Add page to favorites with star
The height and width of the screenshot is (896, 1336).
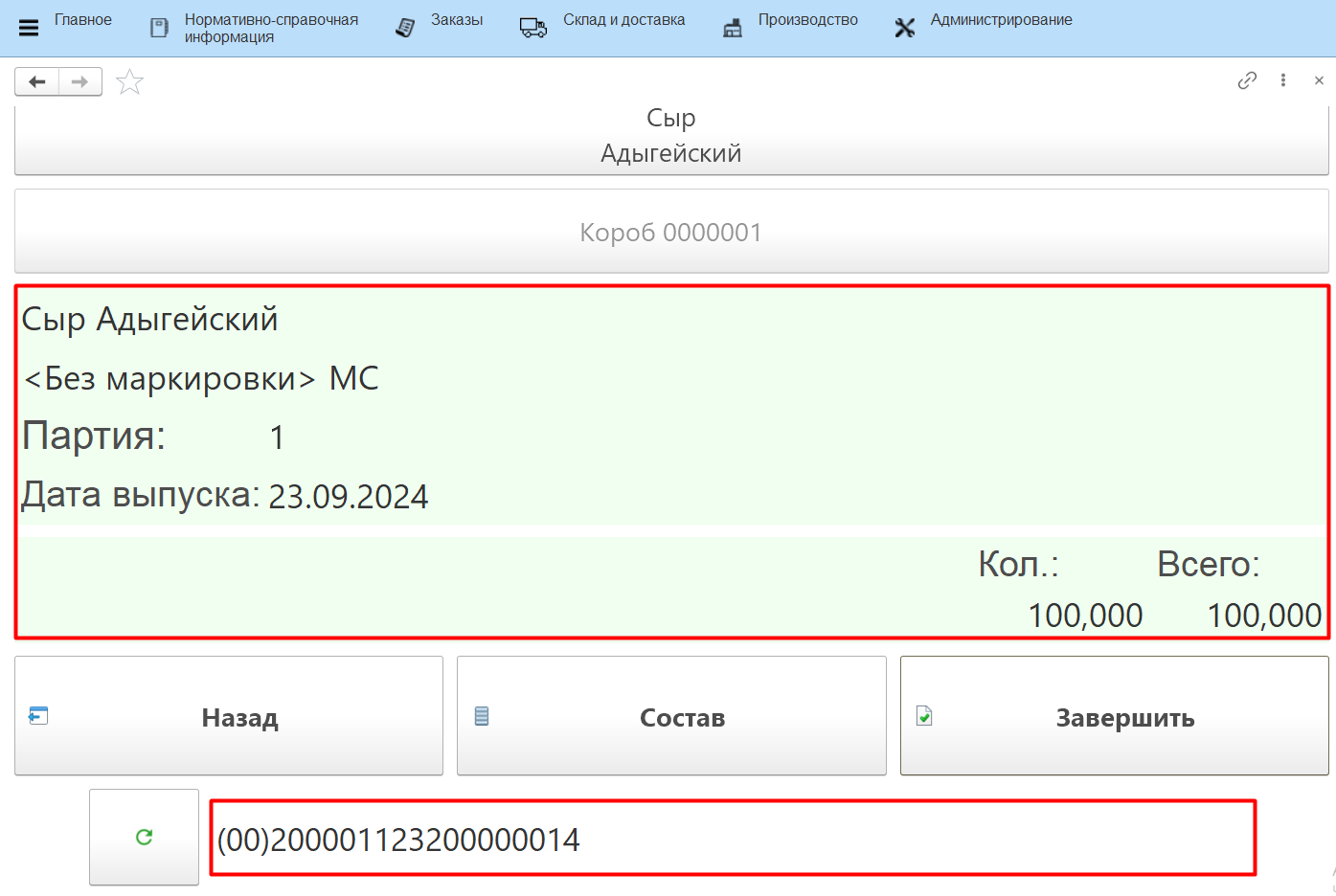point(129,82)
